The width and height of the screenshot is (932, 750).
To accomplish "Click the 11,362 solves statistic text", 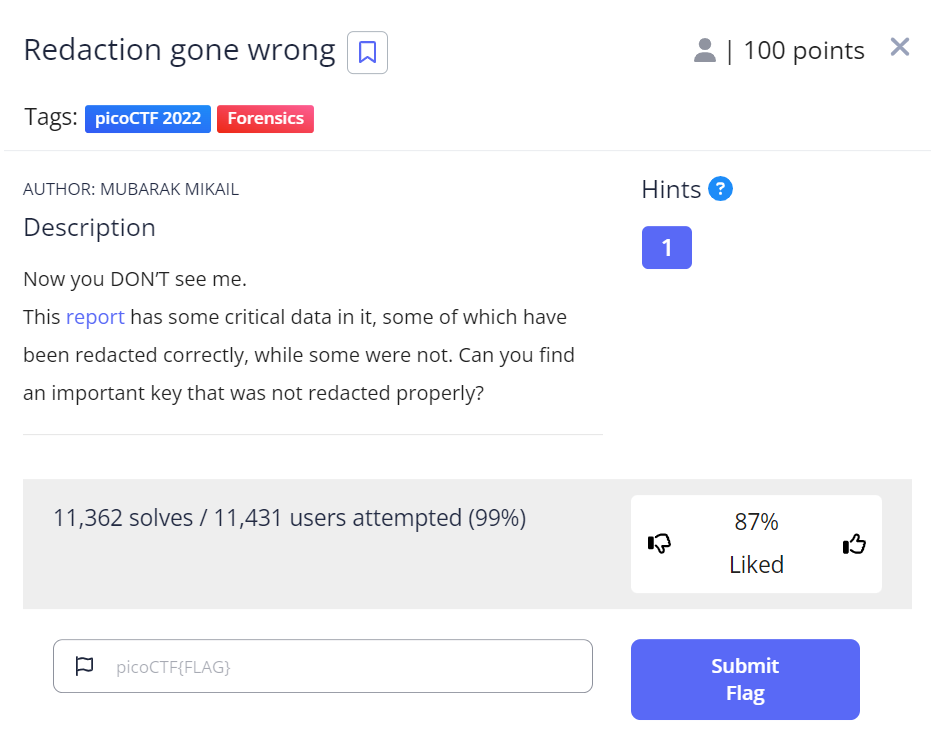I will [289, 518].
